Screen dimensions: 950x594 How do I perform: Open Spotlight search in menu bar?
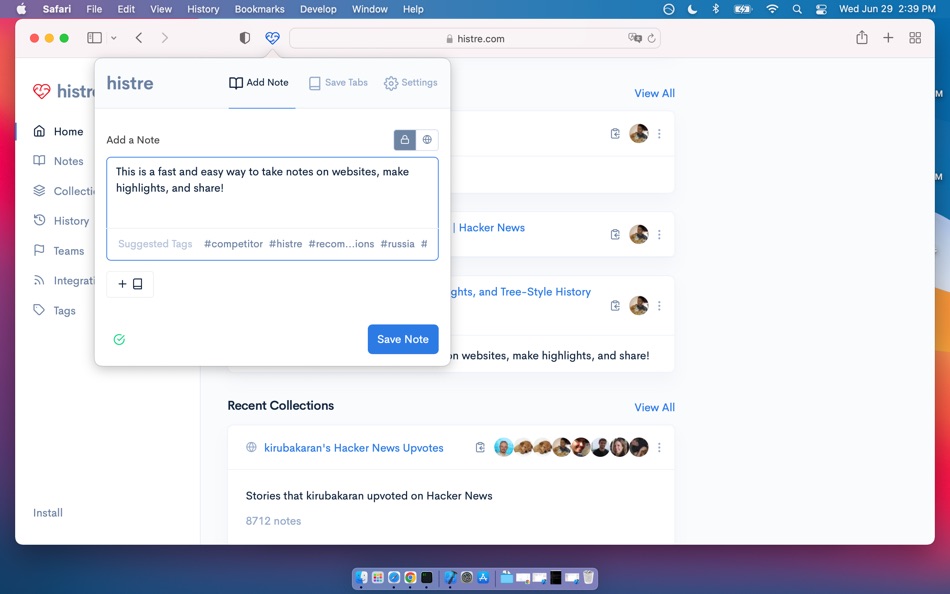coord(797,9)
